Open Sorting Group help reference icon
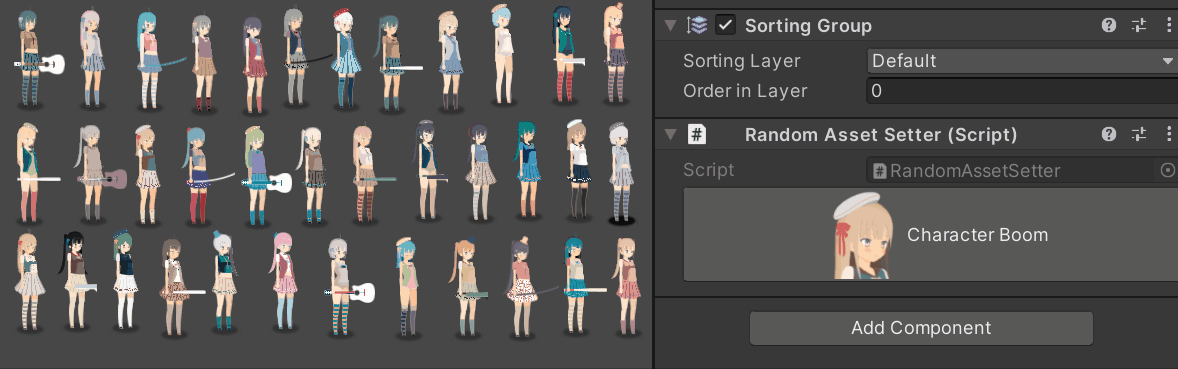Image resolution: width=1178 pixels, height=369 pixels. (1109, 26)
